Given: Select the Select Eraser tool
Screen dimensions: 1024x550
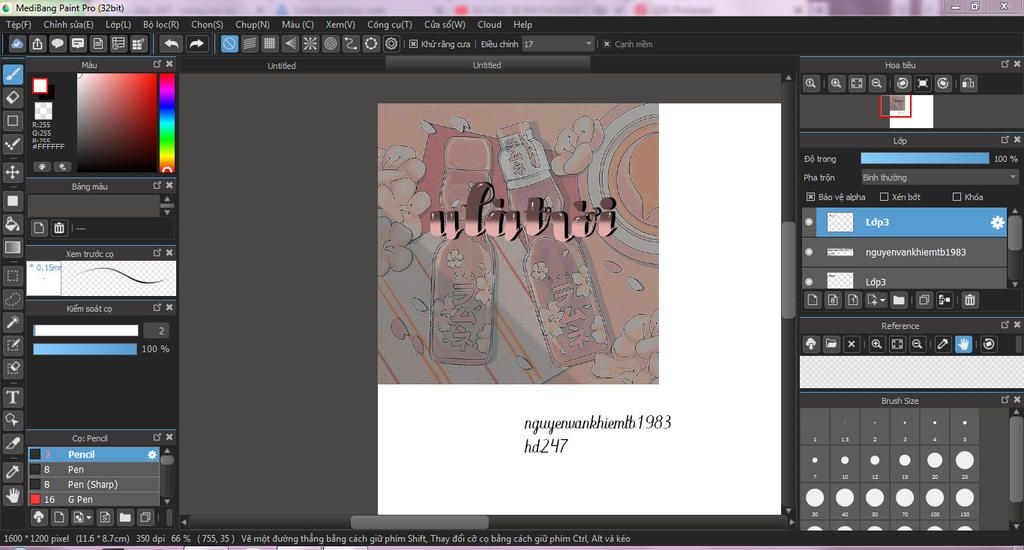Looking at the screenshot, I should click(13, 368).
